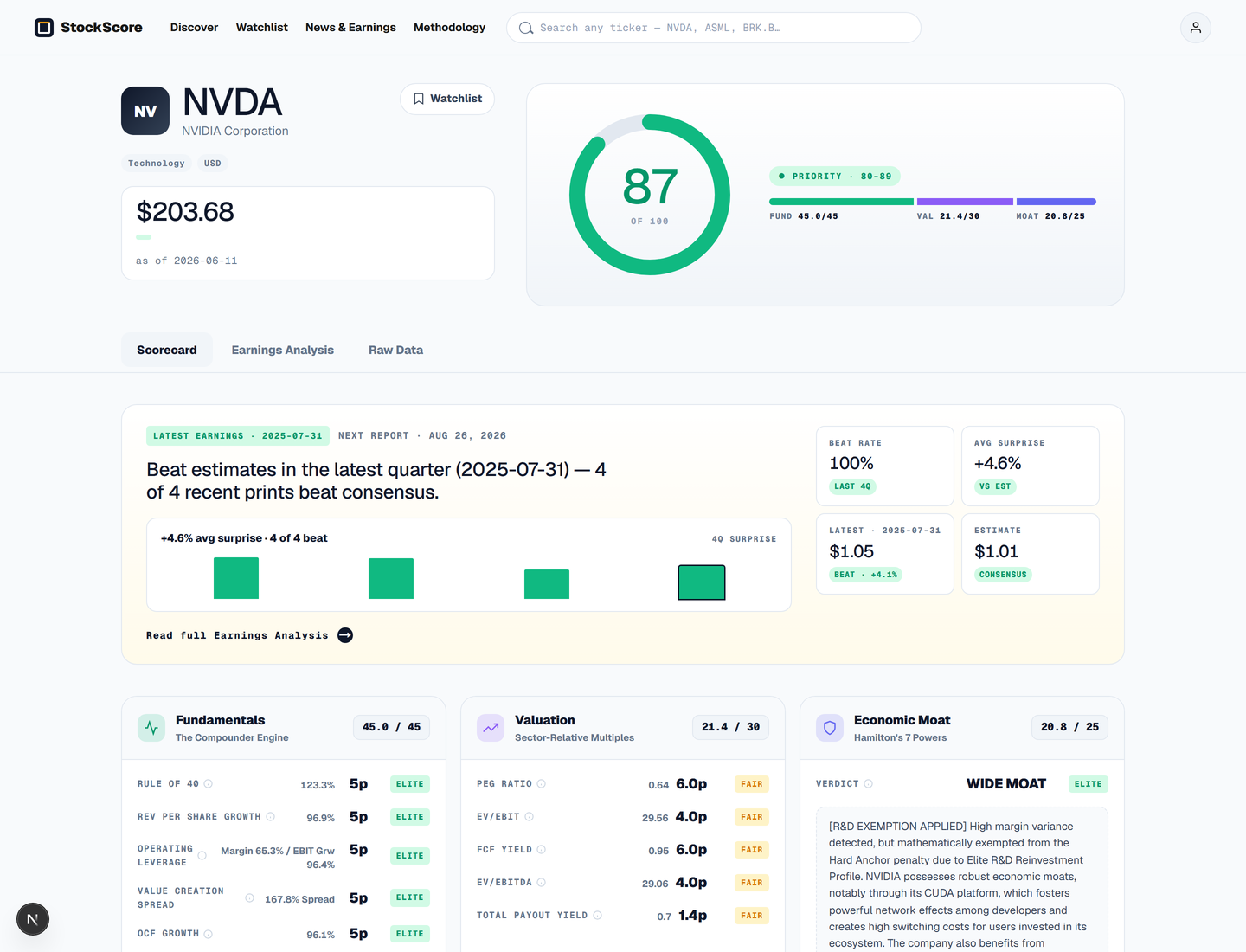Click the info icon next to Value Creation Spread
1246x952 pixels.
pyautogui.click(x=249, y=898)
